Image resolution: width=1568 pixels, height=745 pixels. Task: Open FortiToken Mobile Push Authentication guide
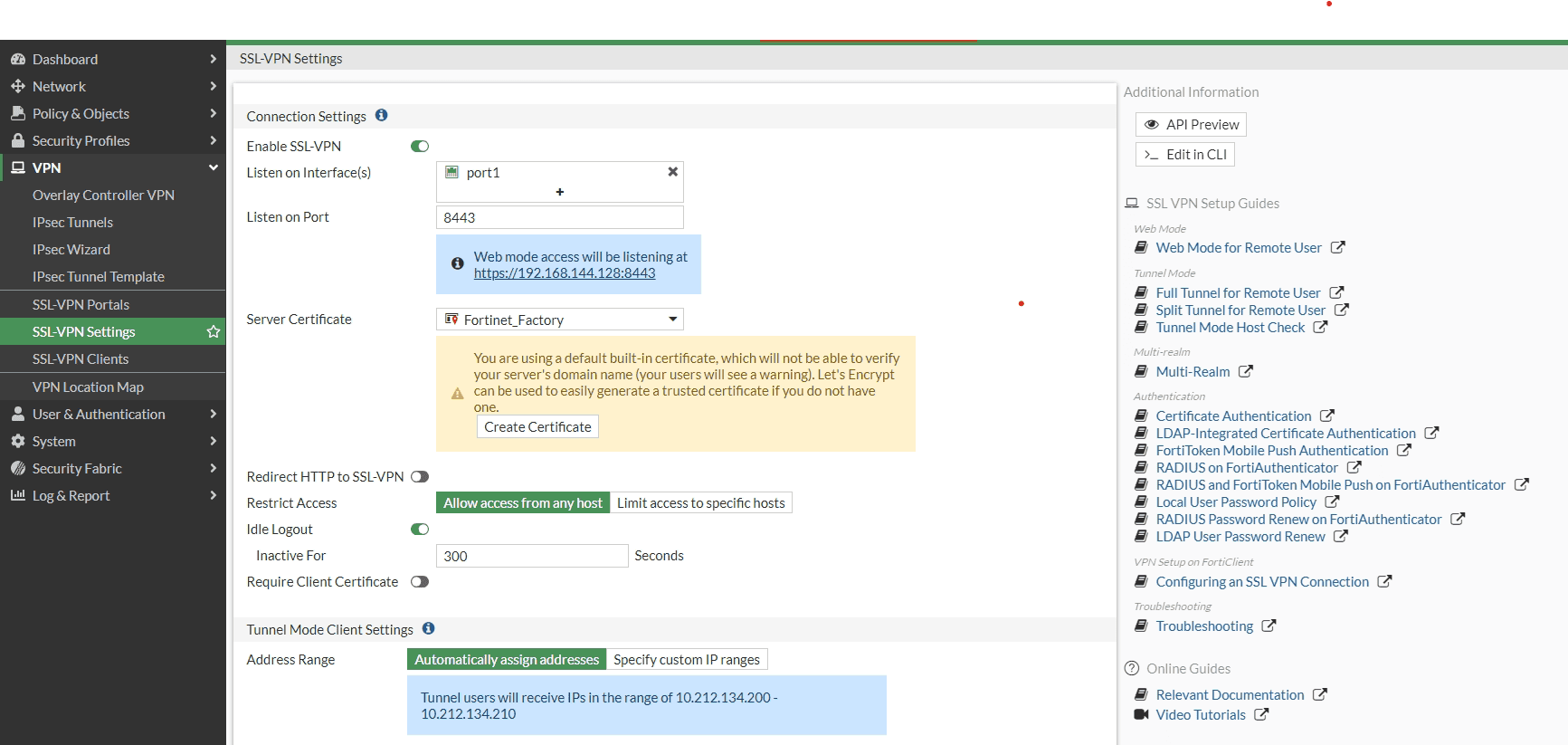pyautogui.click(x=1272, y=450)
